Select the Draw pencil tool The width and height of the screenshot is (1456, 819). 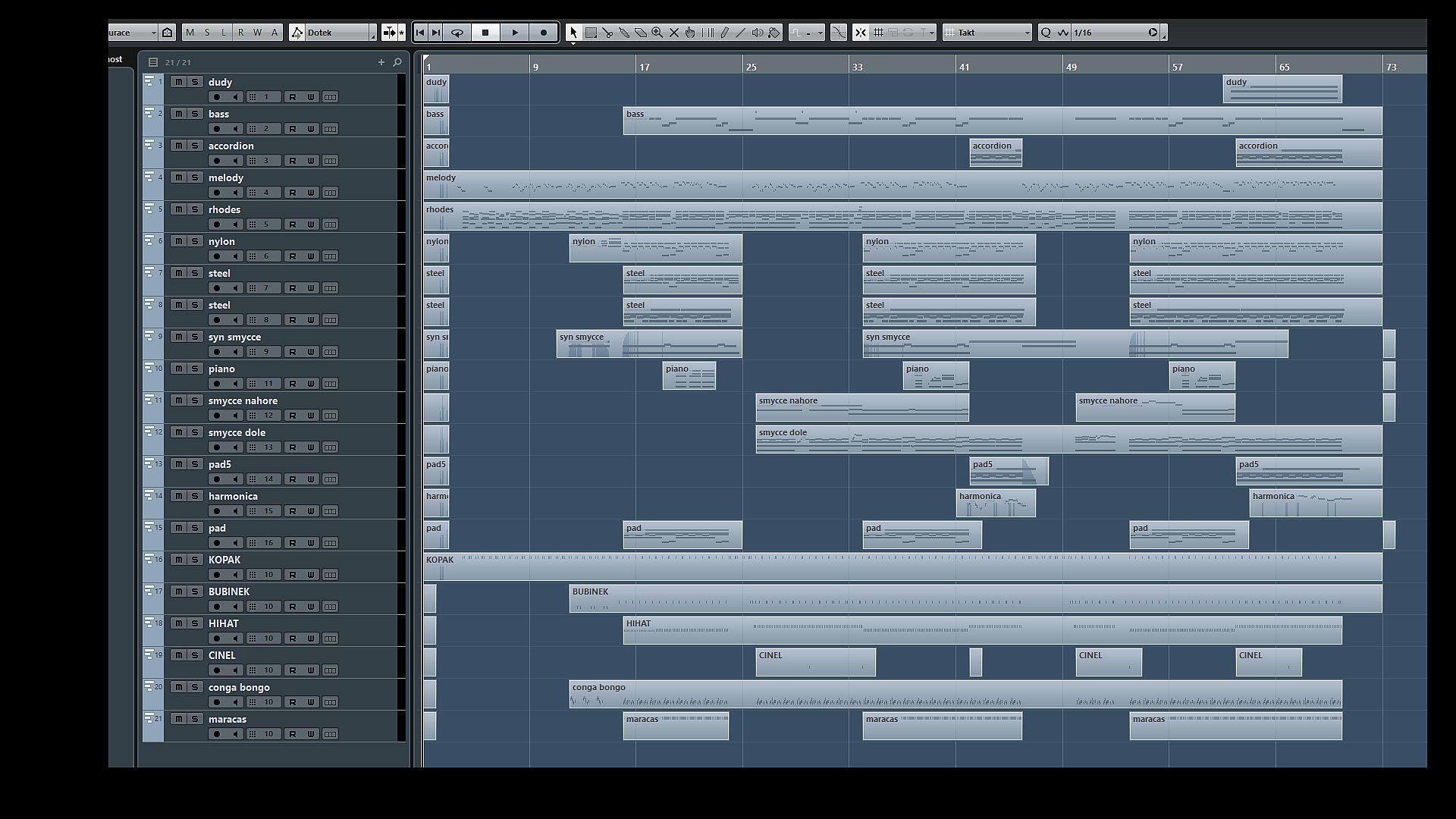(724, 33)
